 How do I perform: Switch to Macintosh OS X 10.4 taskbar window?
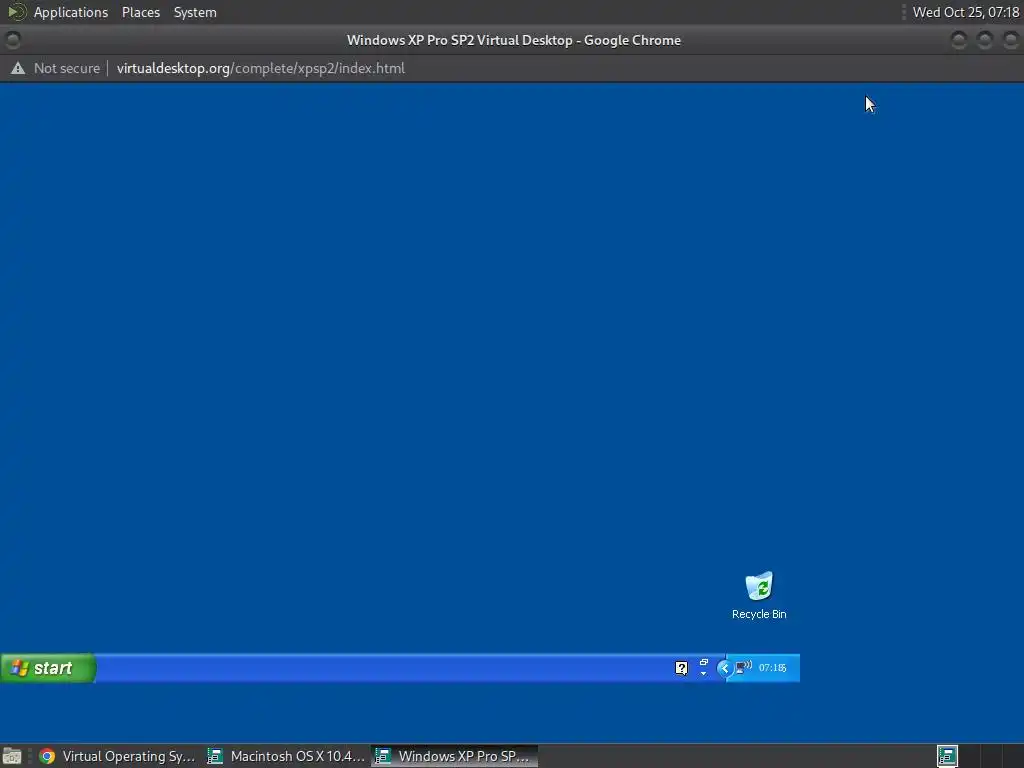click(x=286, y=756)
